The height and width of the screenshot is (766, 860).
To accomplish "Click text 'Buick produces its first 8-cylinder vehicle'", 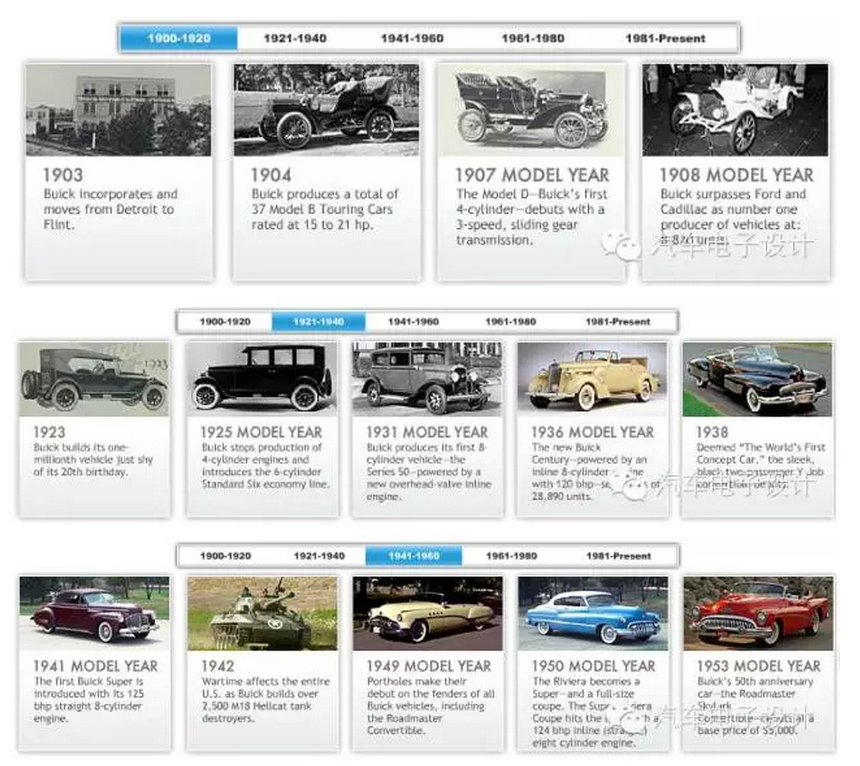I will (429, 472).
